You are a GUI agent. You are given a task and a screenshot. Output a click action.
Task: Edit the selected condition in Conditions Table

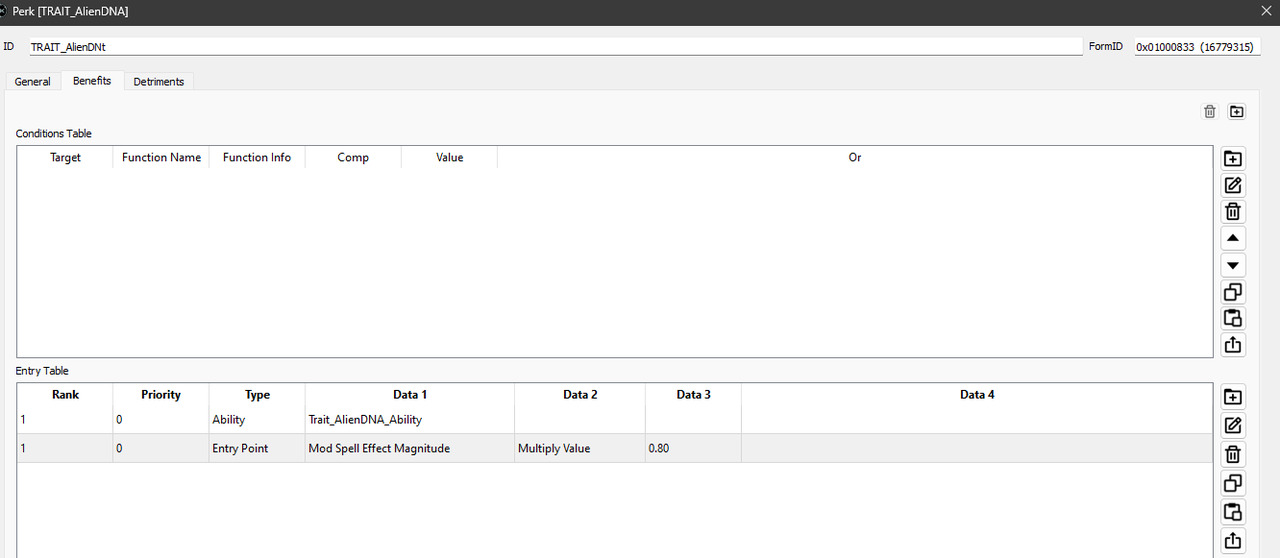(x=1233, y=185)
